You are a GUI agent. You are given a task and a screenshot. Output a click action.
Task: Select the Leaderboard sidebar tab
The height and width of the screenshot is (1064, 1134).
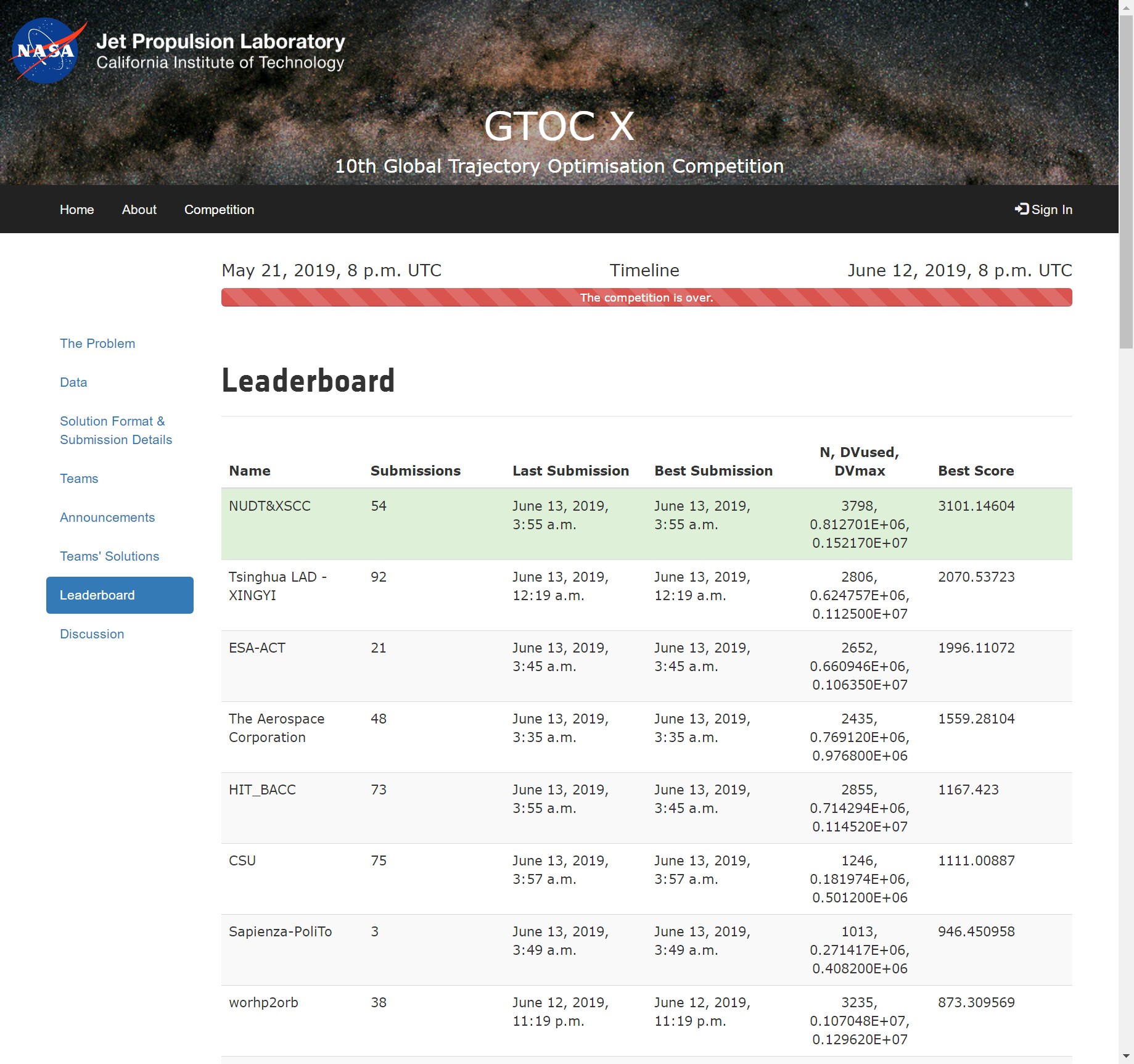click(x=120, y=595)
